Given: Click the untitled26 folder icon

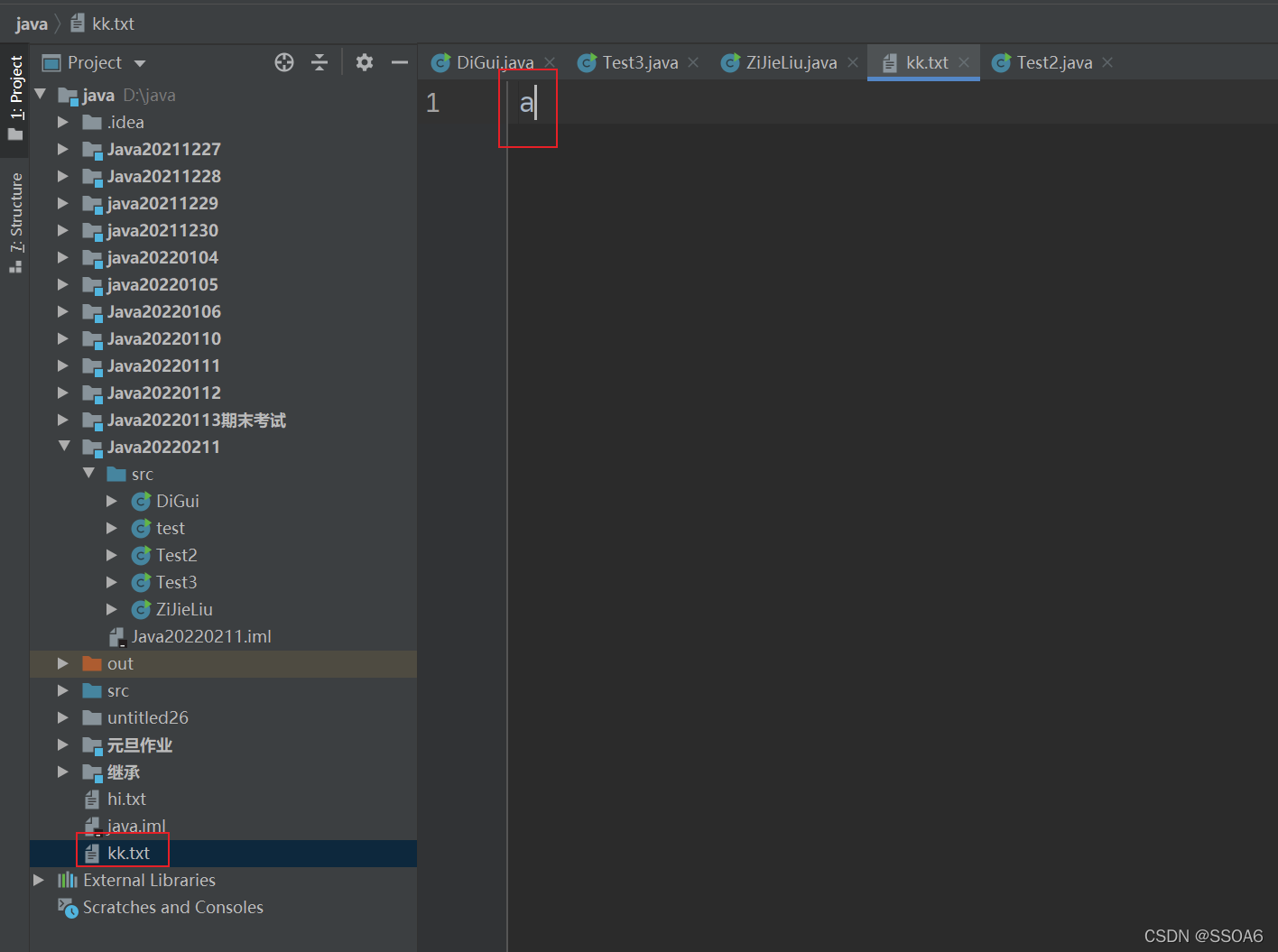Looking at the screenshot, I should point(92,717).
